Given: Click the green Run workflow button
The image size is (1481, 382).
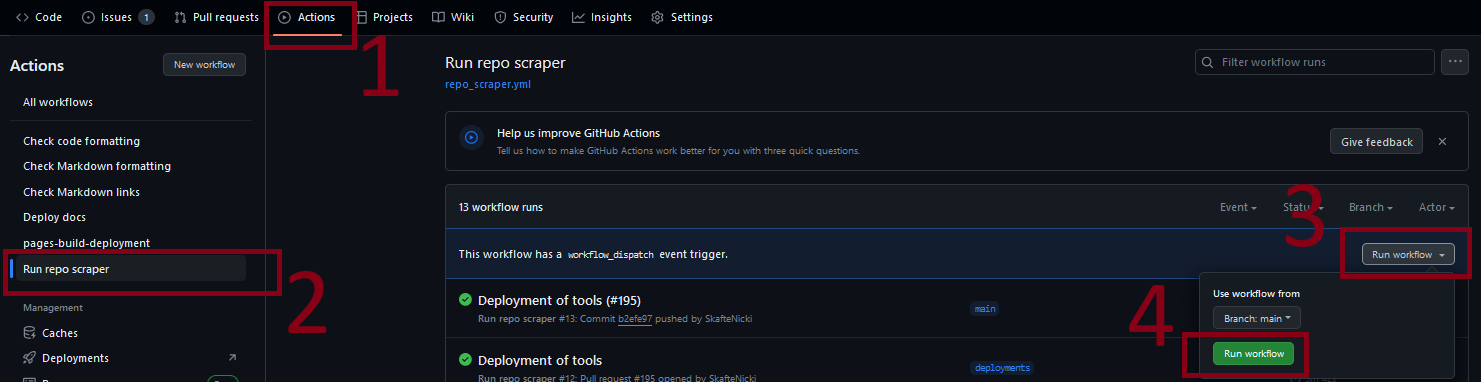Looking at the screenshot, I should tap(1253, 354).
